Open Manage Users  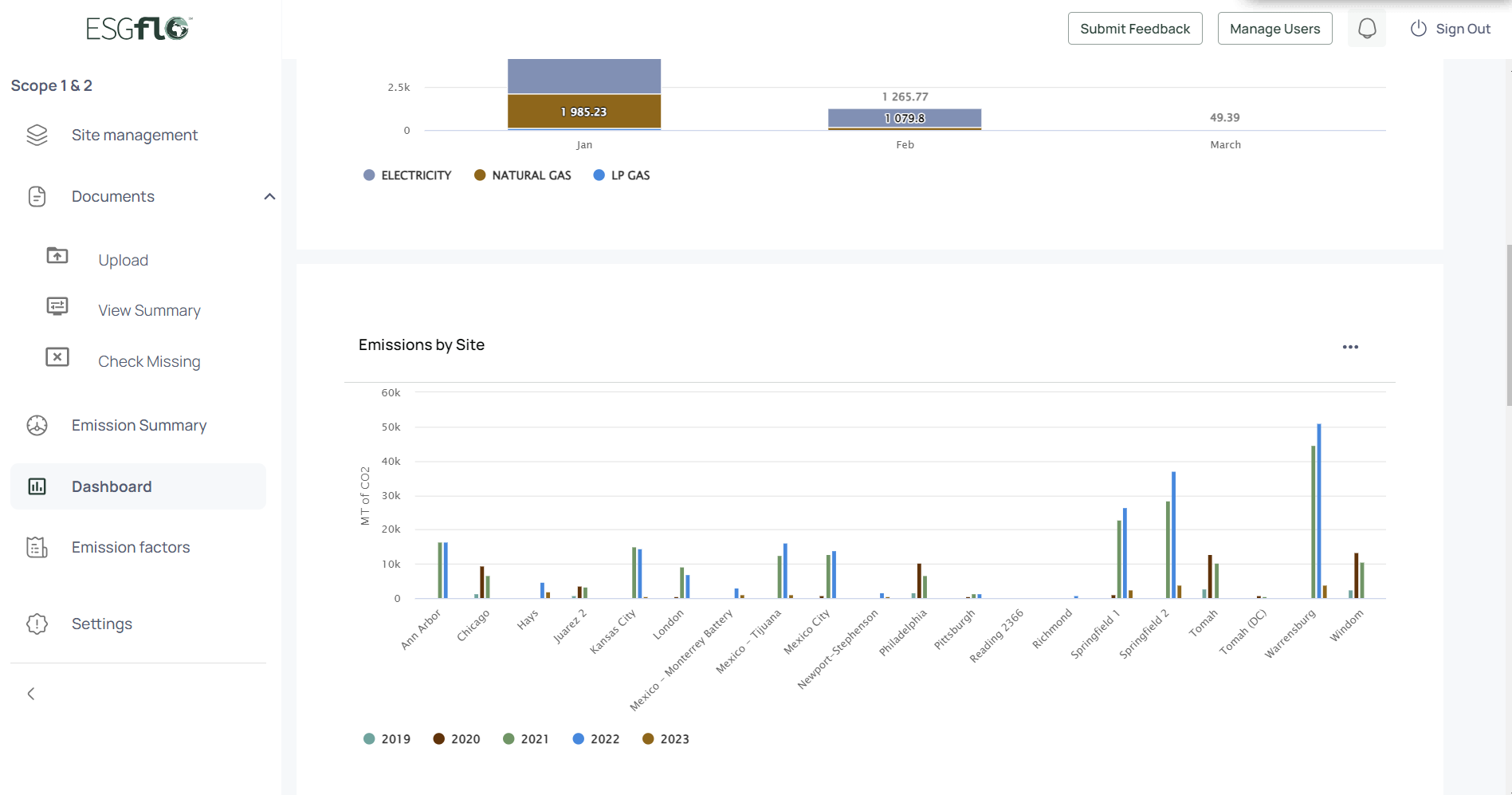point(1274,28)
